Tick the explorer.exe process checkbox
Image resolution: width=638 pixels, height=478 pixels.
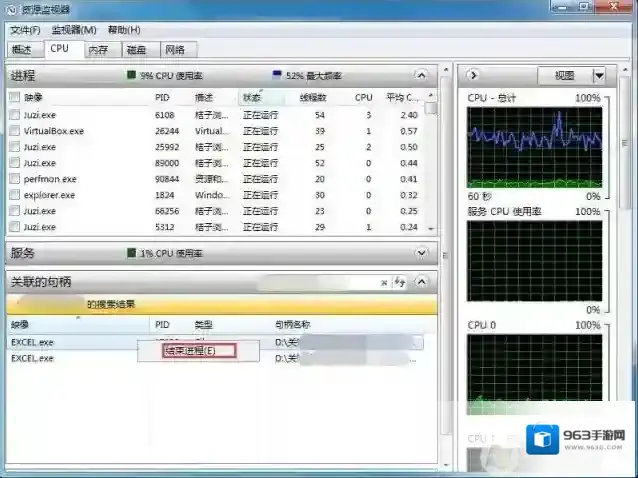pyautogui.click(x=14, y=195)
